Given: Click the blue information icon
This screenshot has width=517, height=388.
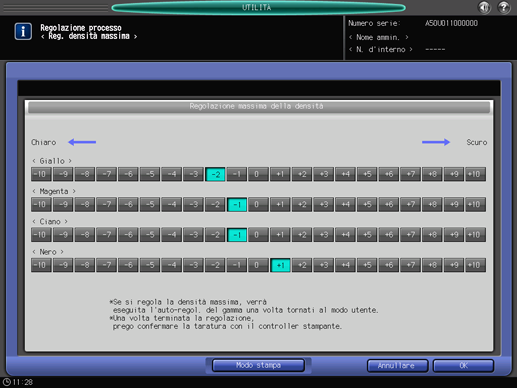Looking at the screenshot, I should point(23,31).
